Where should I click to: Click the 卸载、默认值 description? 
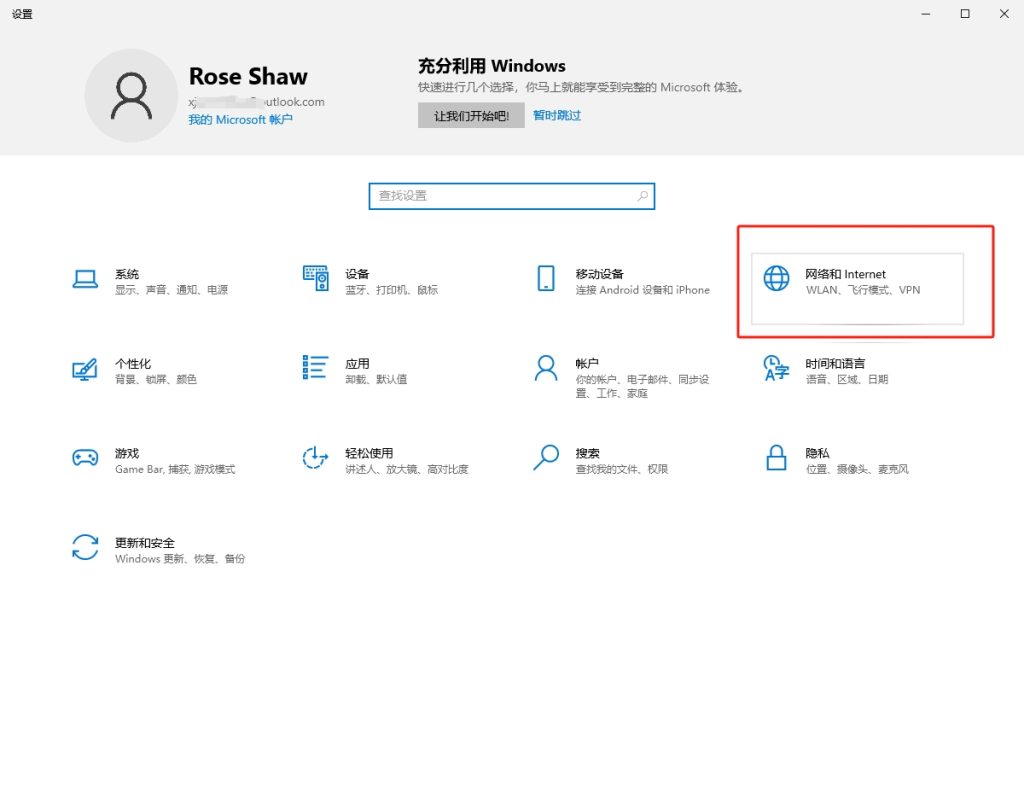tap(376, 379)
